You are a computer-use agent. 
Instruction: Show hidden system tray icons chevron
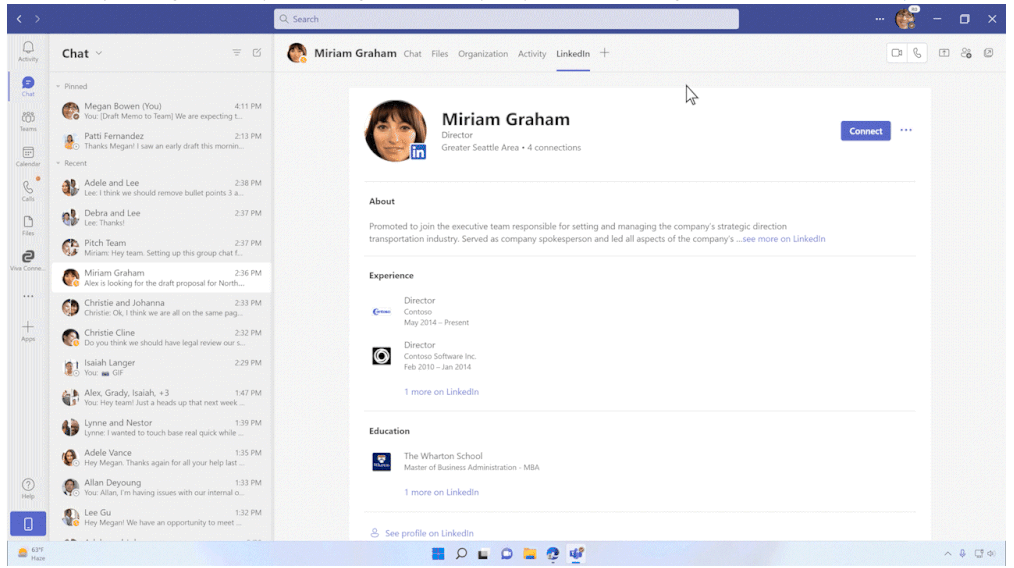[x=947, y=554]
